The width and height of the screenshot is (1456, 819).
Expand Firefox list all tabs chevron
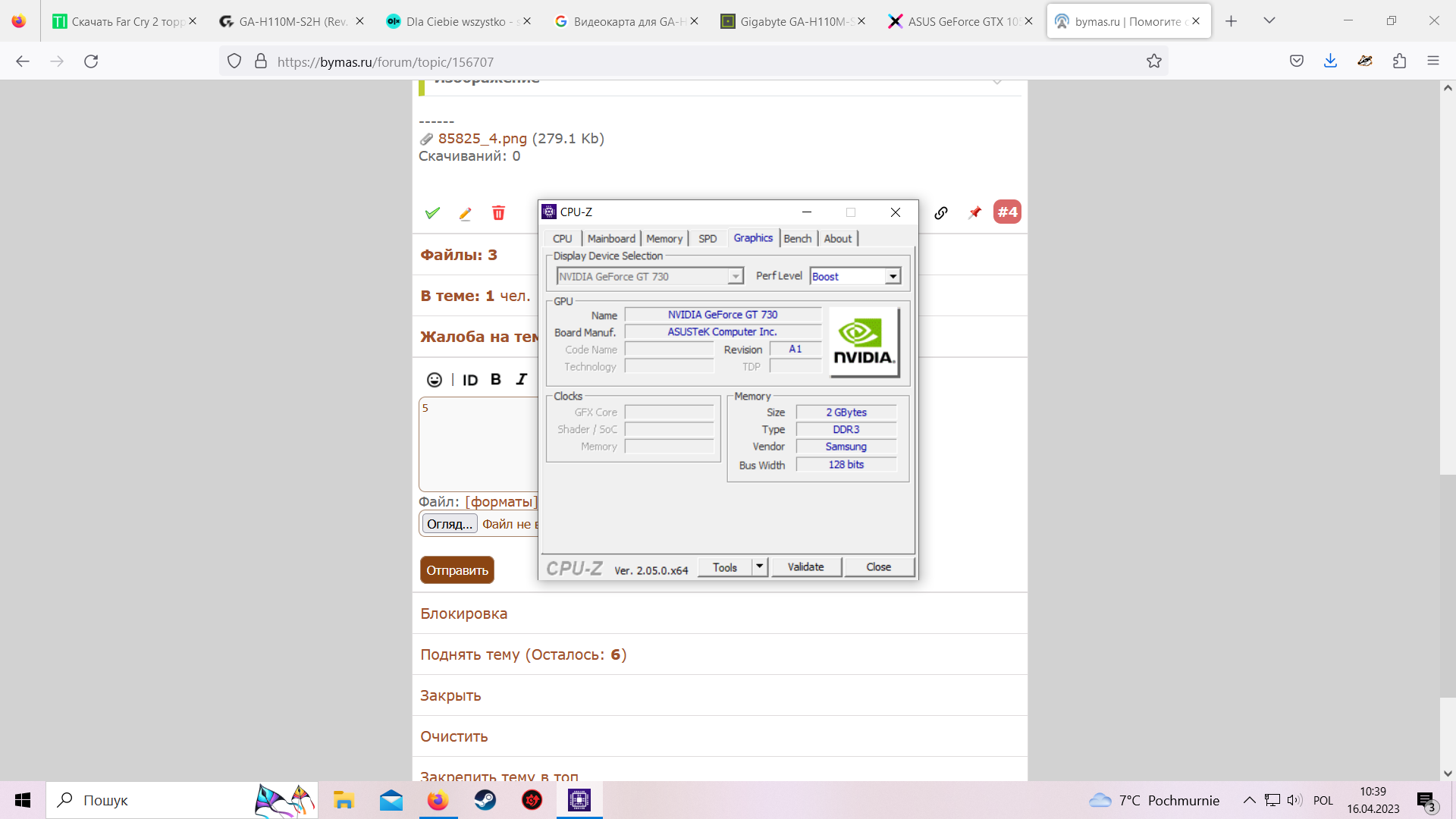coord(1269,21)
